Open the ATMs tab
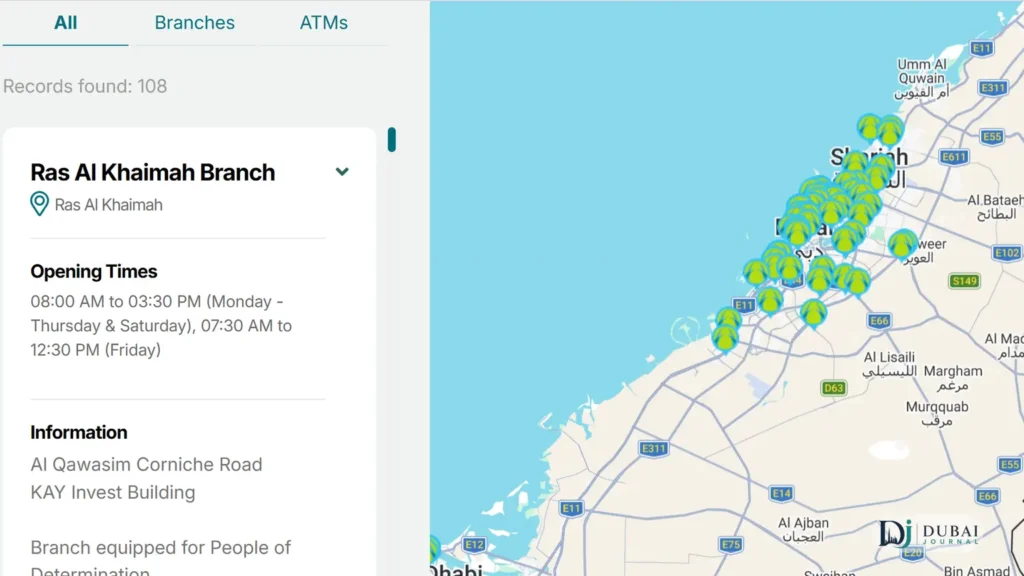 point(323,23)
